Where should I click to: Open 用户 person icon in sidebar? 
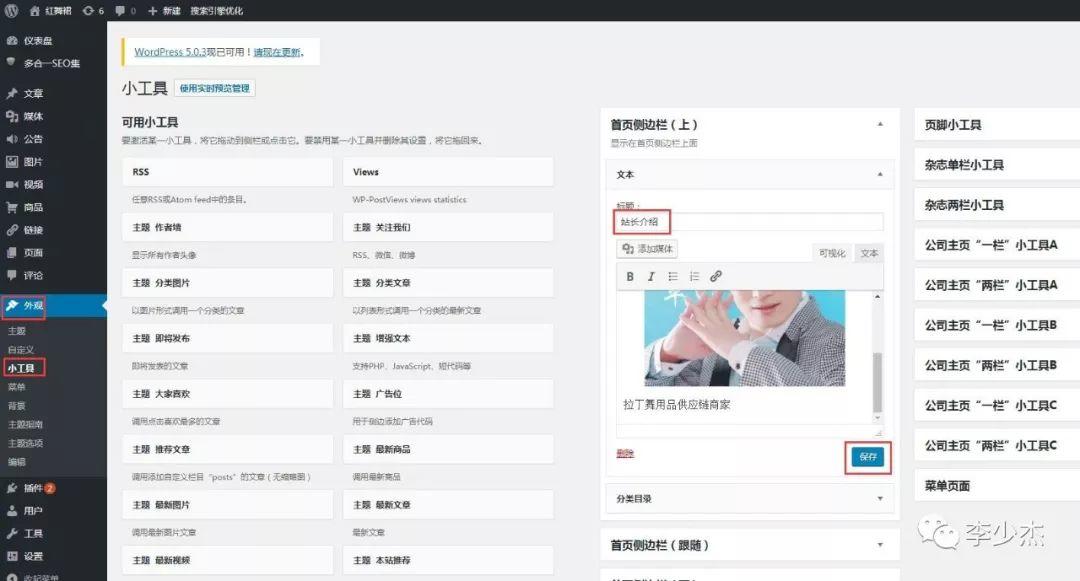coord(12,510)
